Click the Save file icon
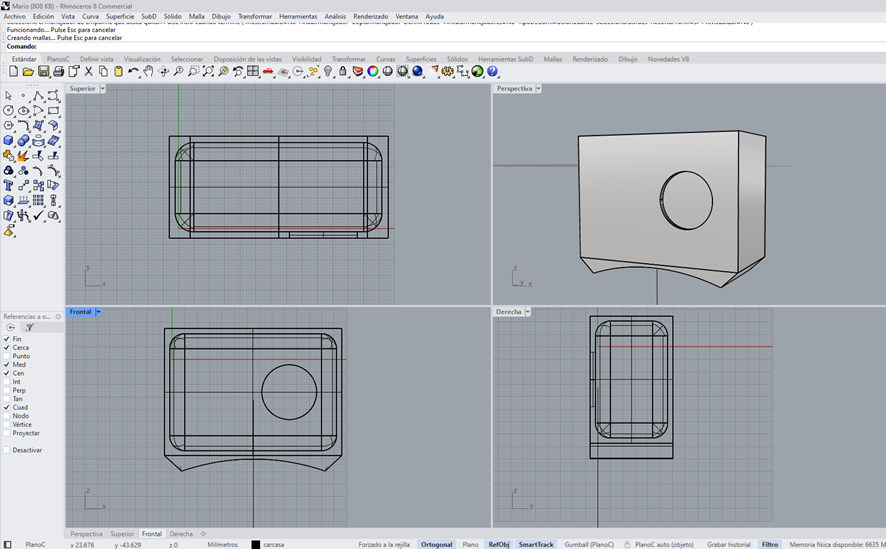 point(43,72)
